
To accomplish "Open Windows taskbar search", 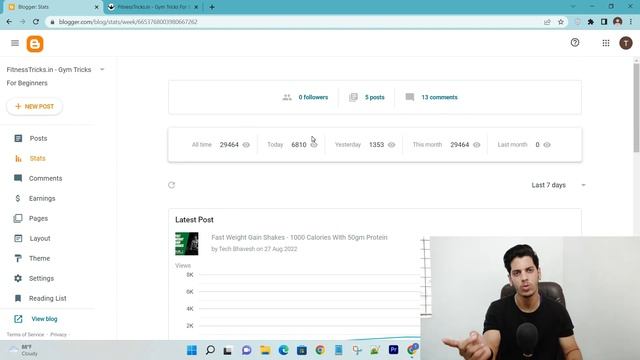I will tap(210, 350).
